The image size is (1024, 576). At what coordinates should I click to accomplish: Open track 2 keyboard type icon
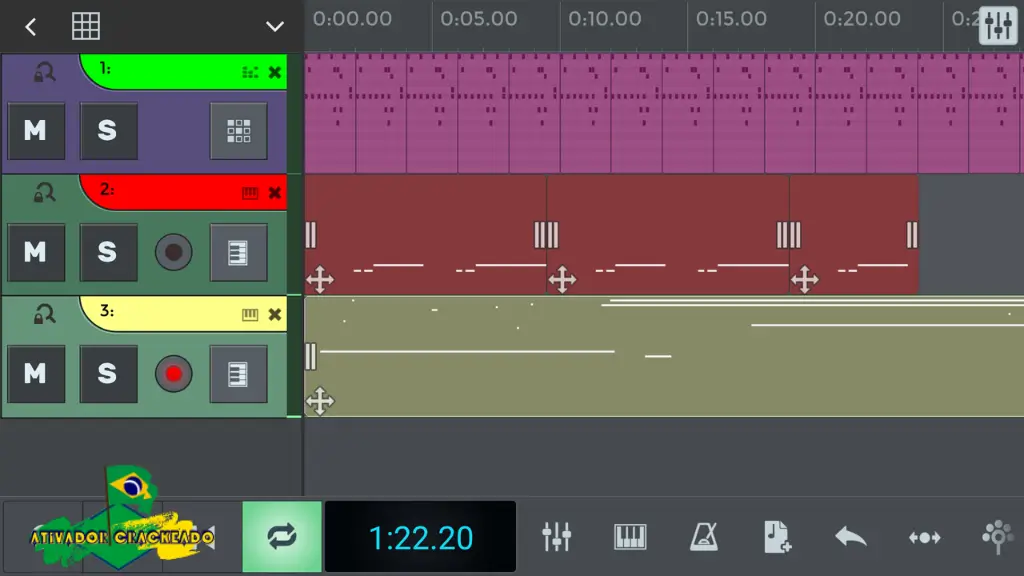[x=250, y=193]
